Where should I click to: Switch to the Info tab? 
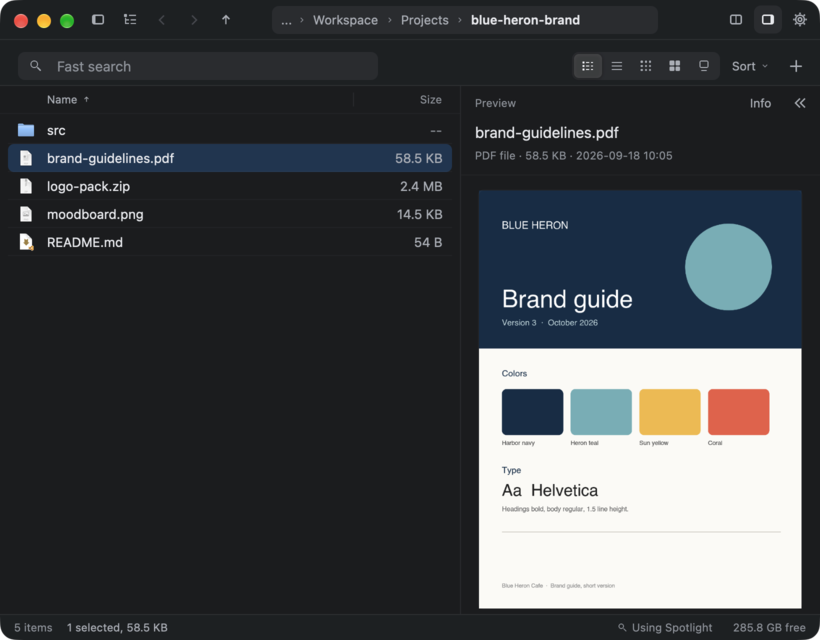760,104
